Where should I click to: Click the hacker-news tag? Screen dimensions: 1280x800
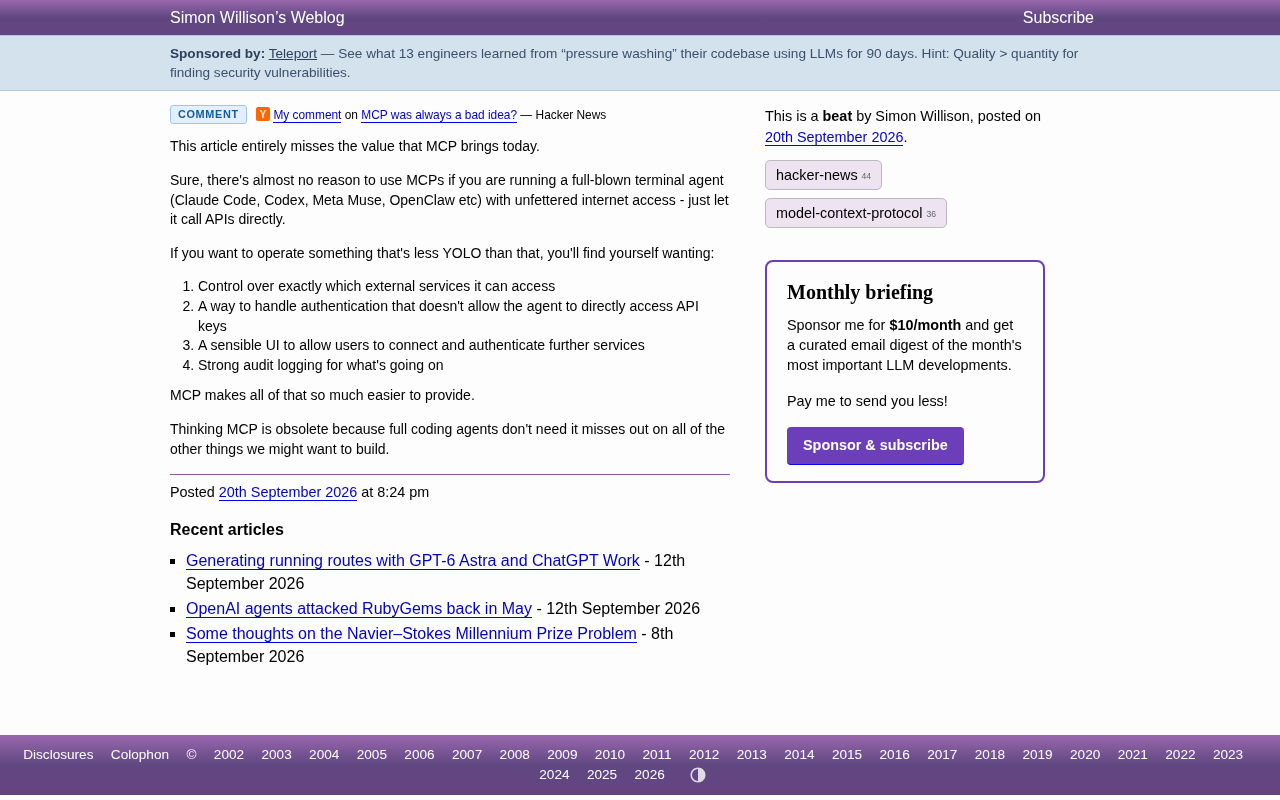click(x=823, y=175)
